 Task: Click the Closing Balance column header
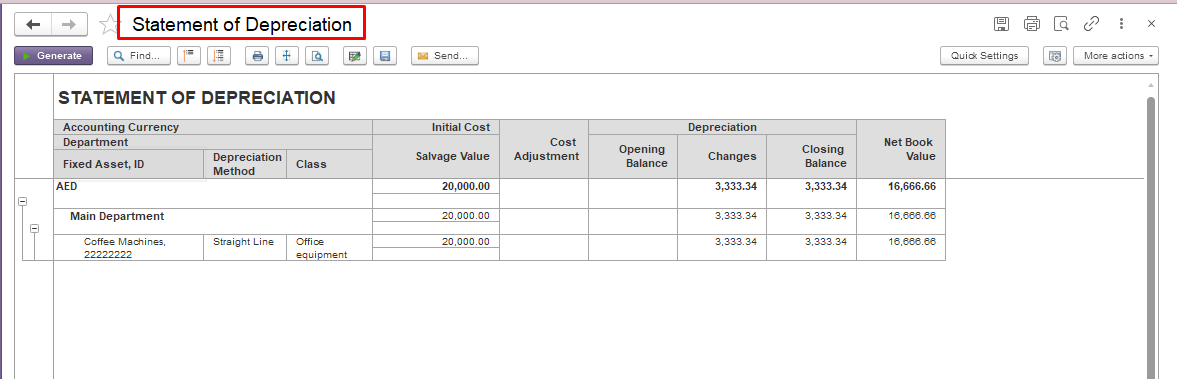[x=811, y=156]
